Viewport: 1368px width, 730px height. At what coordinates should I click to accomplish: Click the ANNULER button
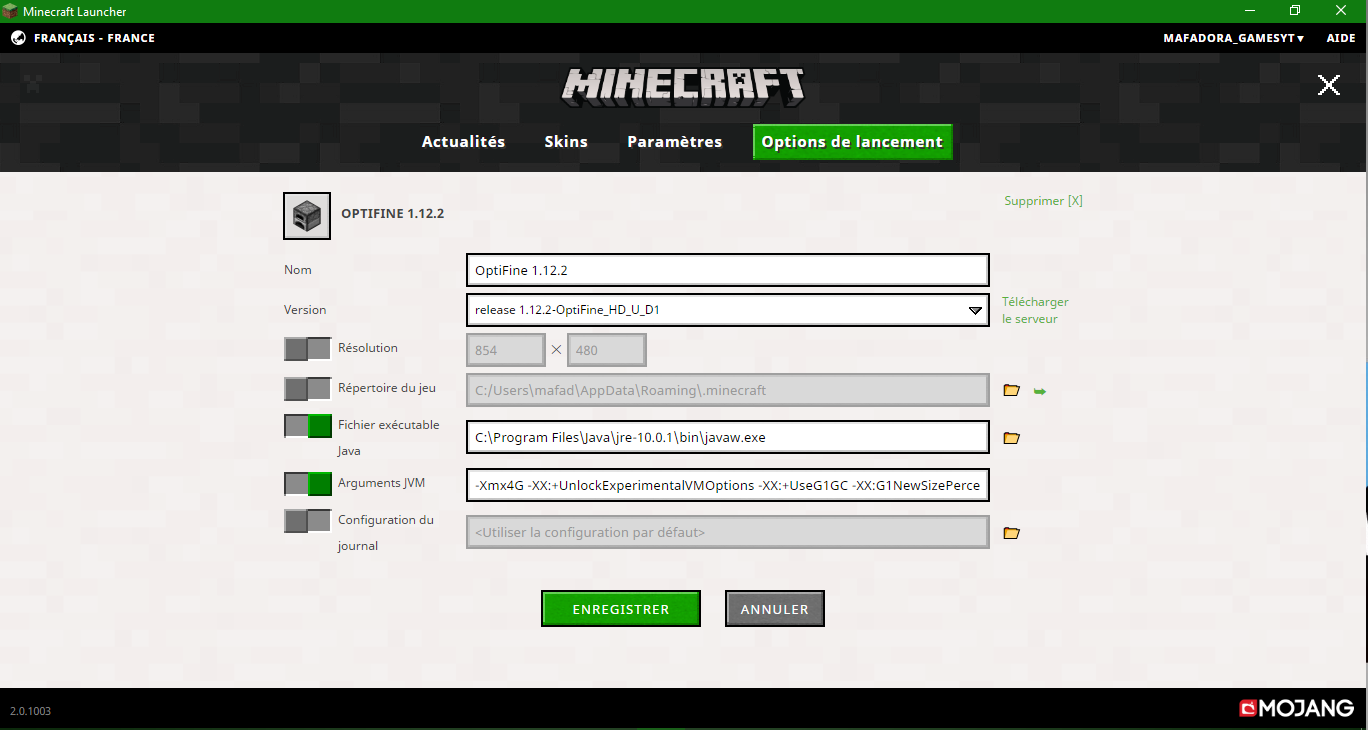pos(775,609)
